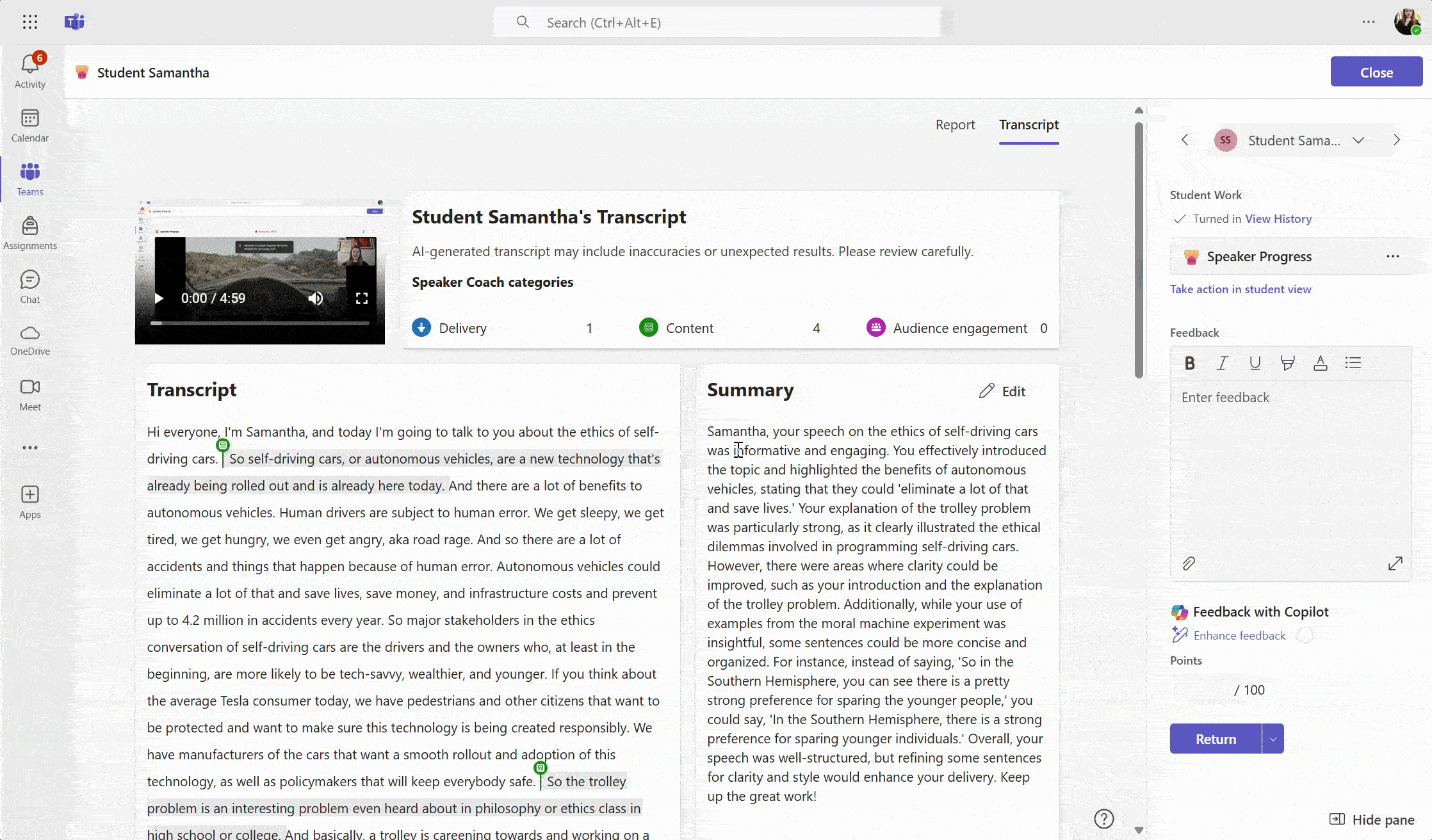1432x840 pixels.
Task: Apply bold formatting in feedback
Action: coord(1189,363)
